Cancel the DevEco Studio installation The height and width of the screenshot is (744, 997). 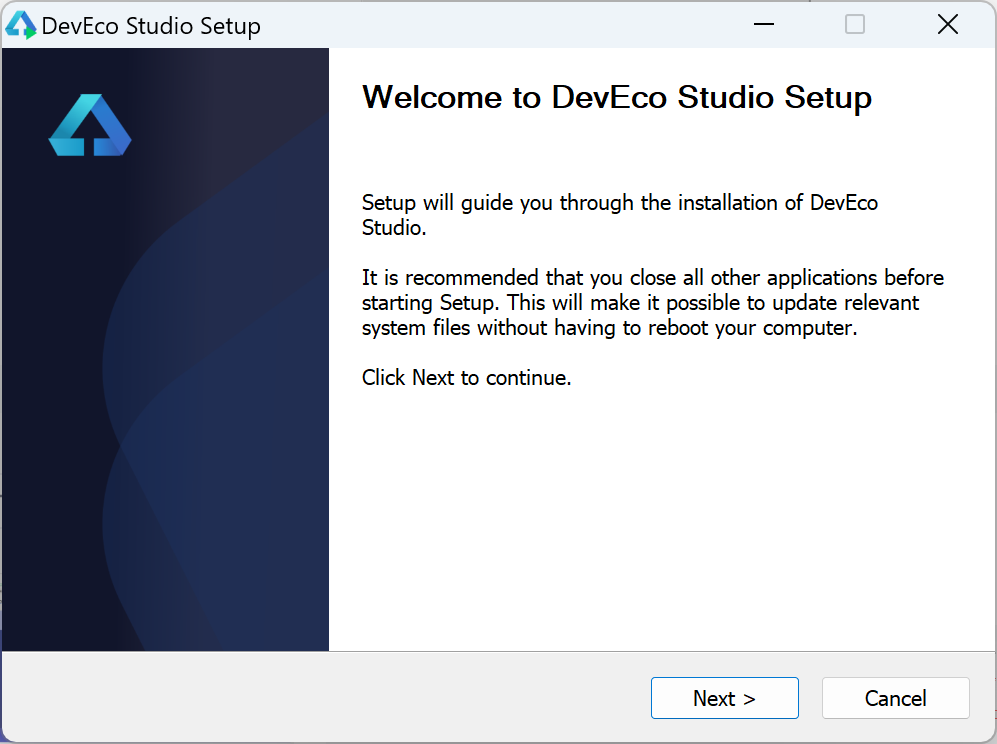click(895, 698)
